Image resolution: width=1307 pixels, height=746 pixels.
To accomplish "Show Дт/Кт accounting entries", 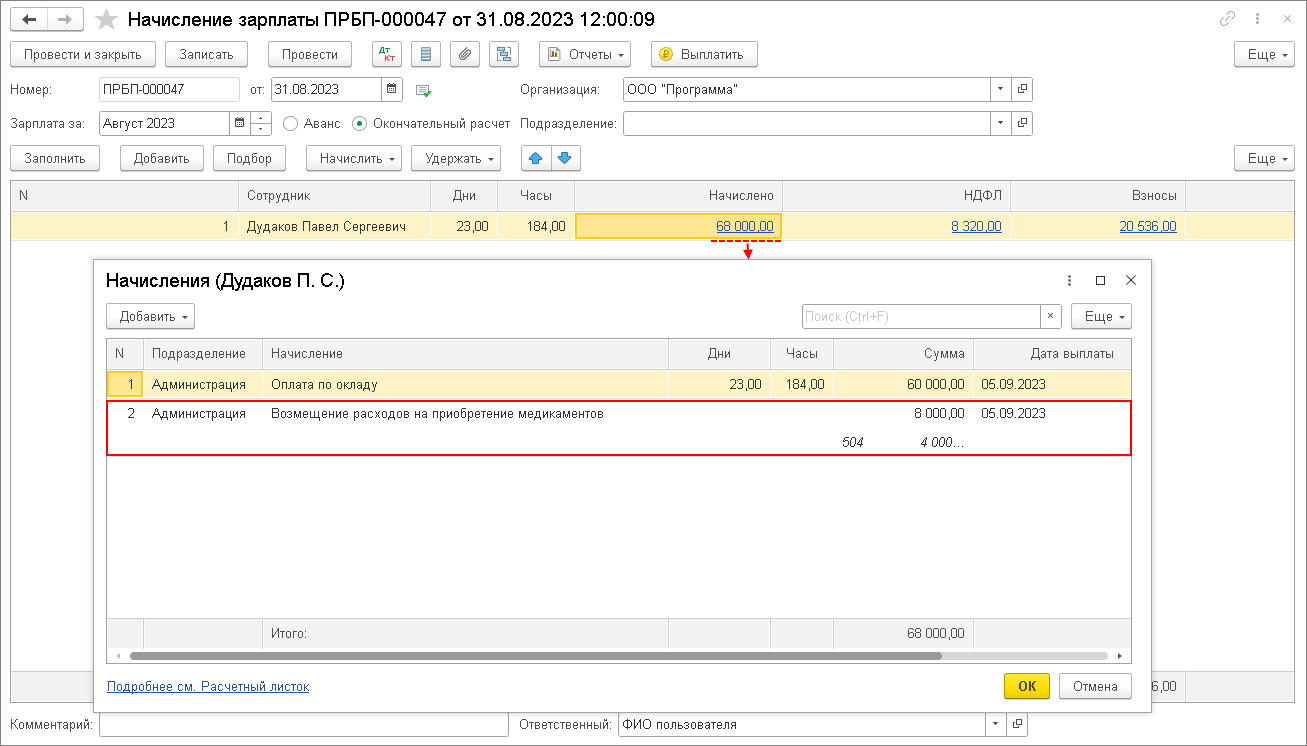I will point(387,54).
